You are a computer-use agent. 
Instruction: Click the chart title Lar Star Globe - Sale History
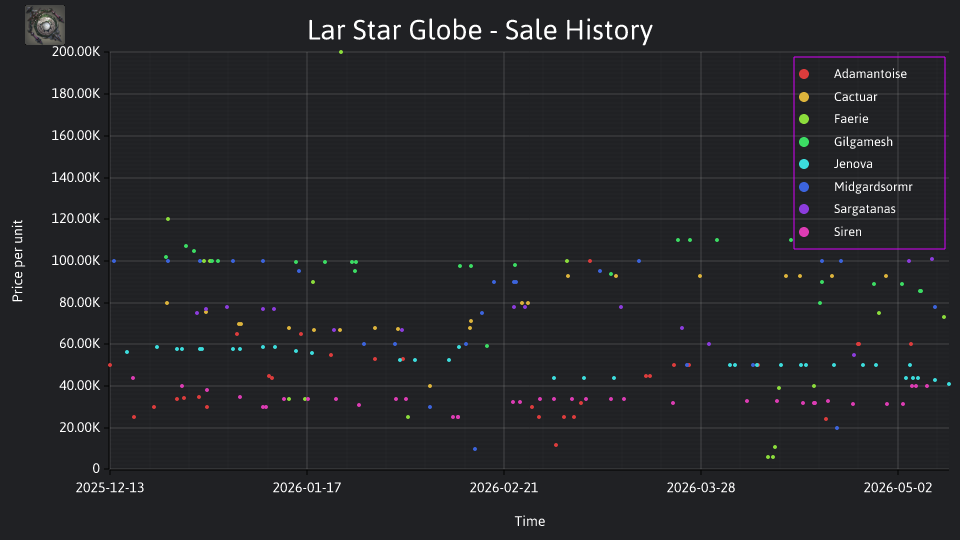pos(480,30)
